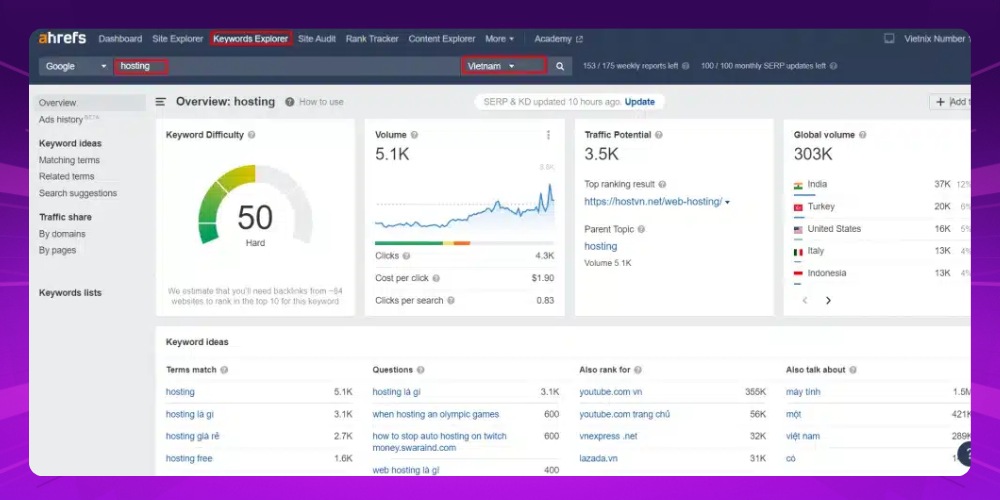Open the 'máy tính' keyword link
The image size is (1000, 500).
[803, 392]
